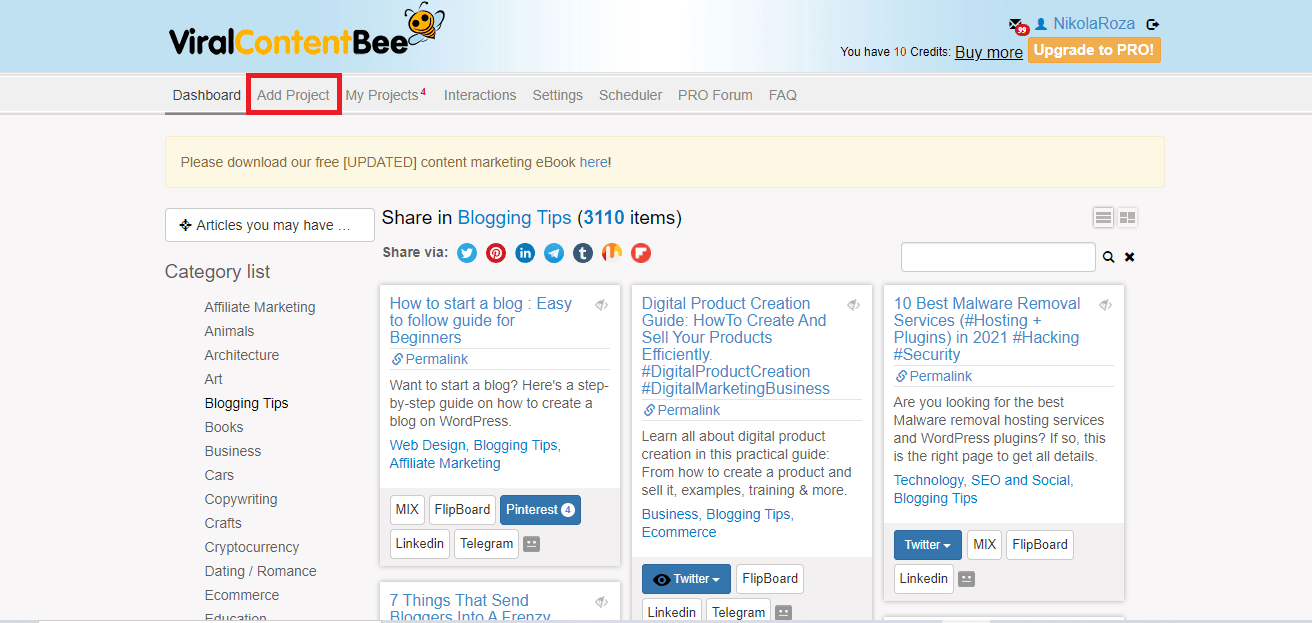This screenshot has height=623, width=1312.
Task: Select Ecommerce in the category list
Action: click(242, 595)
